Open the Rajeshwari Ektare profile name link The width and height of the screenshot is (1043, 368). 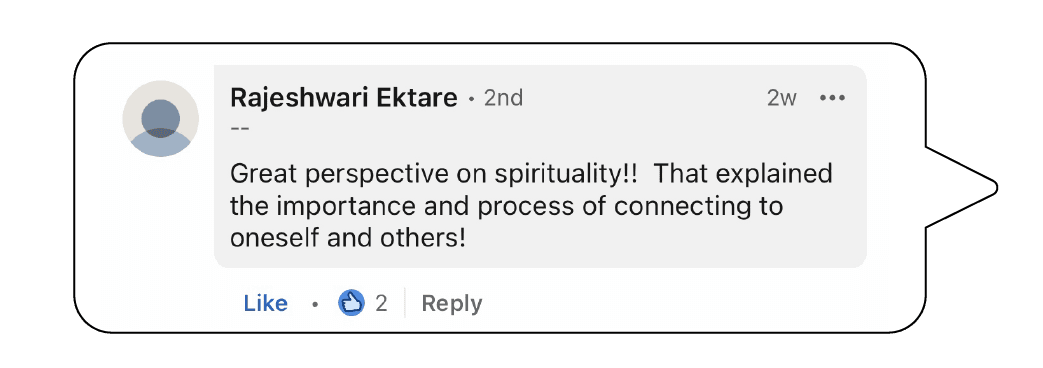344,98
